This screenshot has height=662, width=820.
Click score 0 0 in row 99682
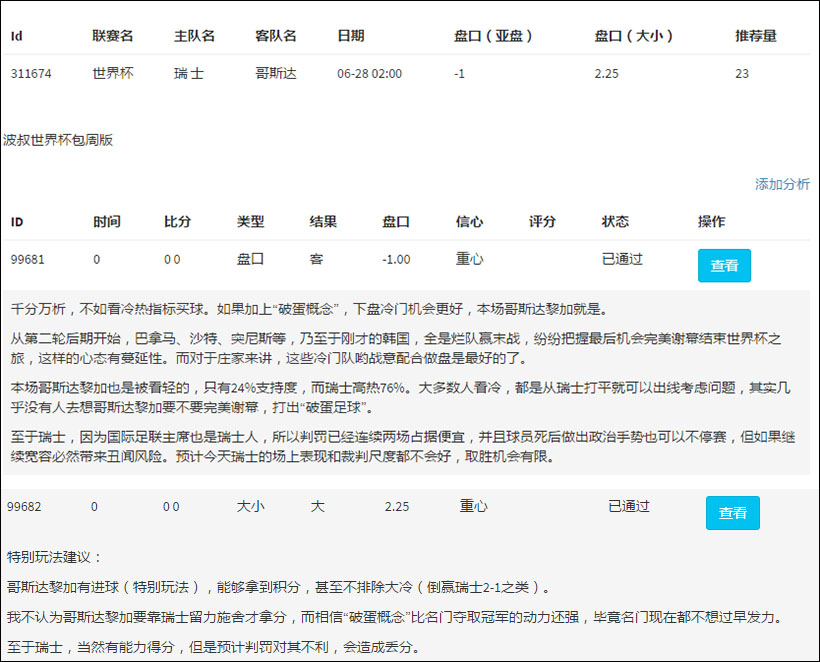pos(171,507)
